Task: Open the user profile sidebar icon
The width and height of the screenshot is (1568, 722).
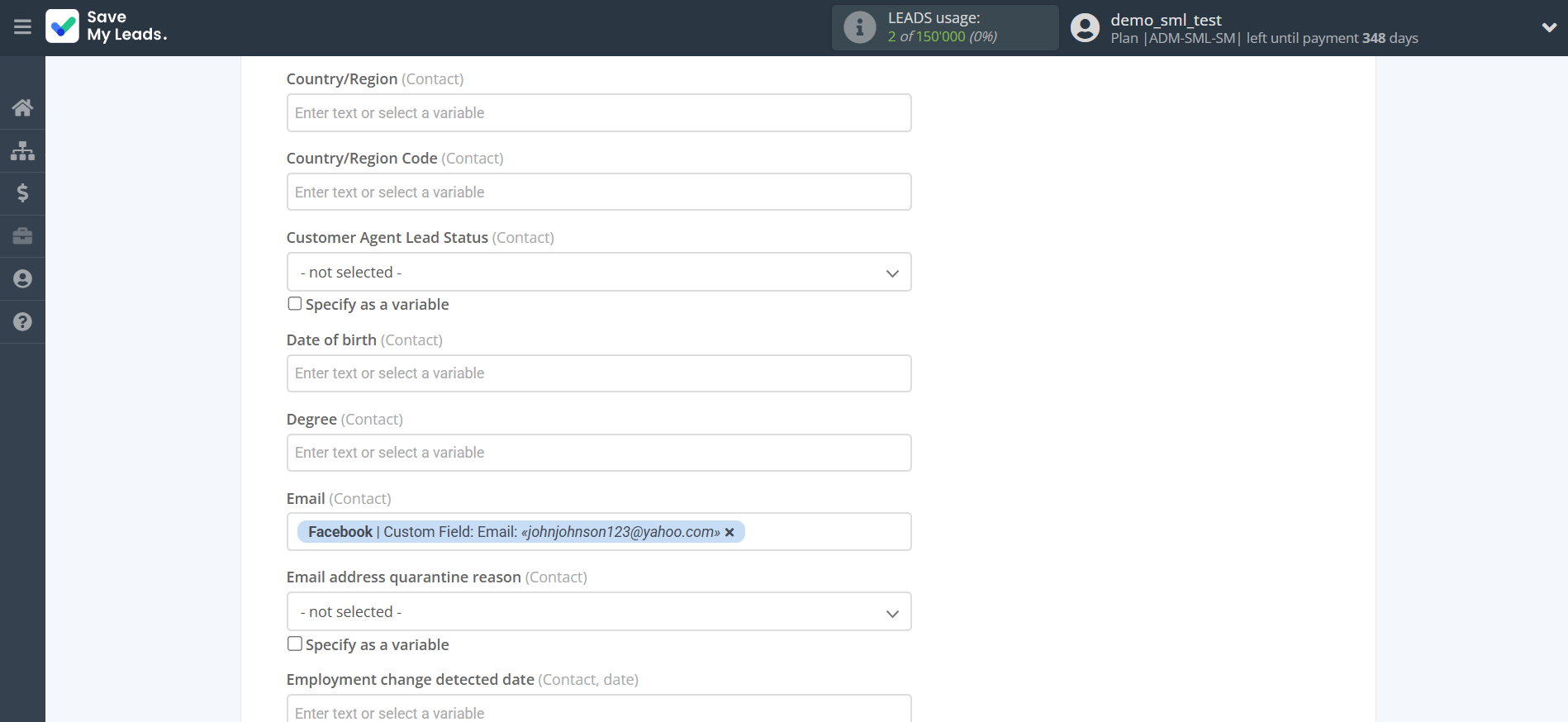Action: tap(22, 279)
